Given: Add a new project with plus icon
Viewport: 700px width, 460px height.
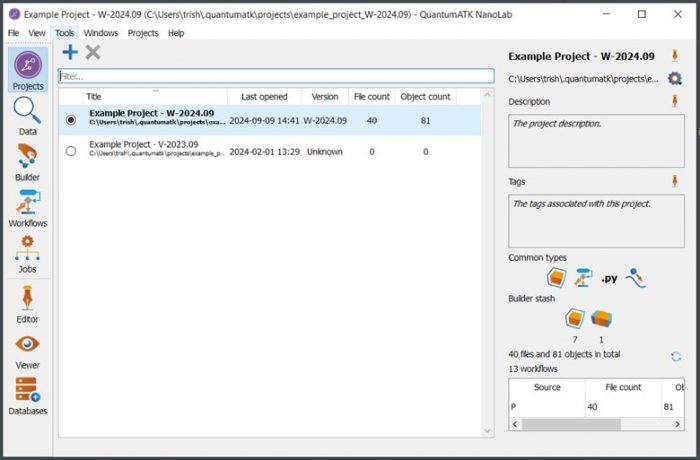Looking at the screenshot, I should tap(70, 52).
